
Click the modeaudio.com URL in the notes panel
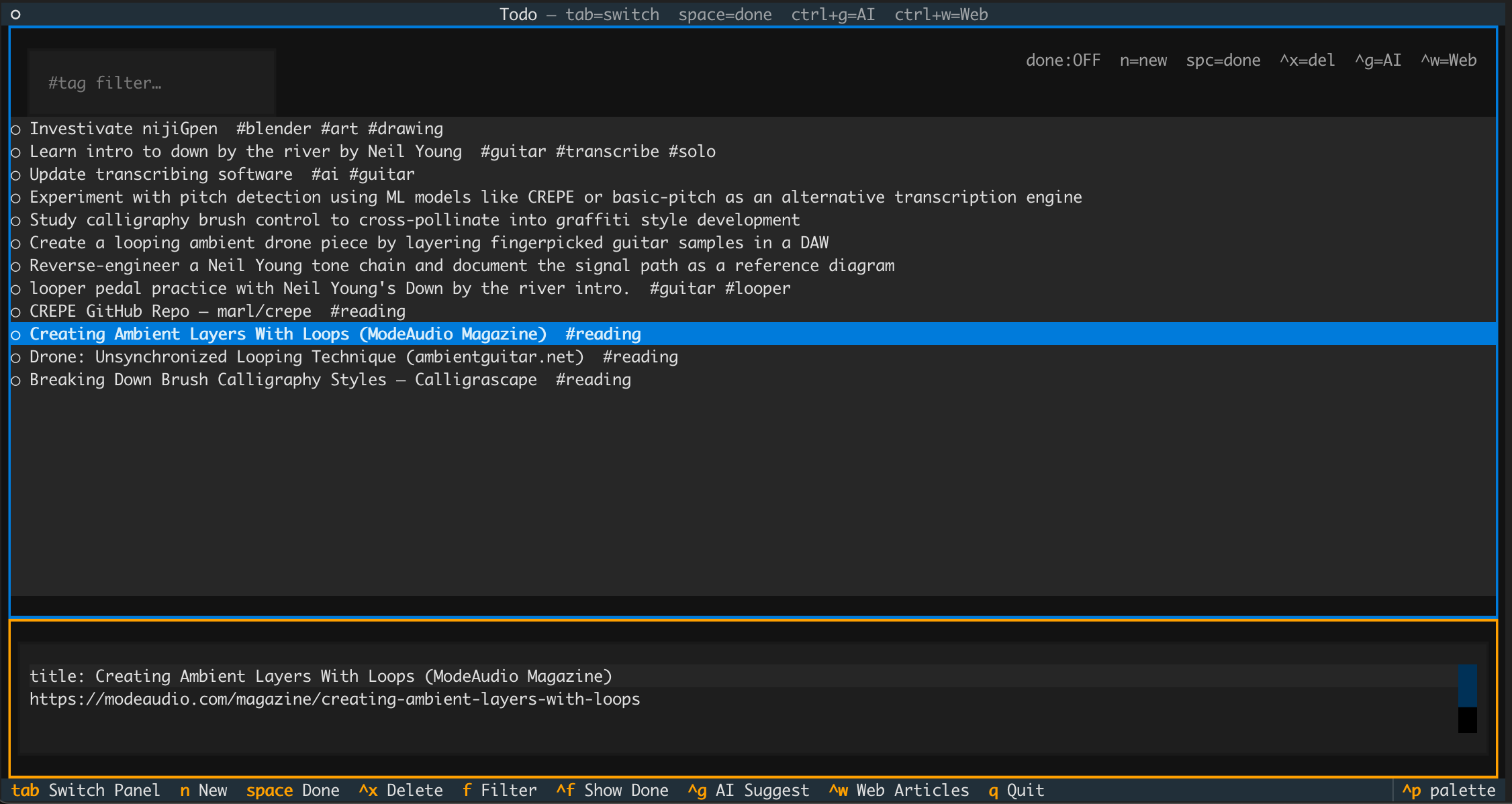point(334,699)
